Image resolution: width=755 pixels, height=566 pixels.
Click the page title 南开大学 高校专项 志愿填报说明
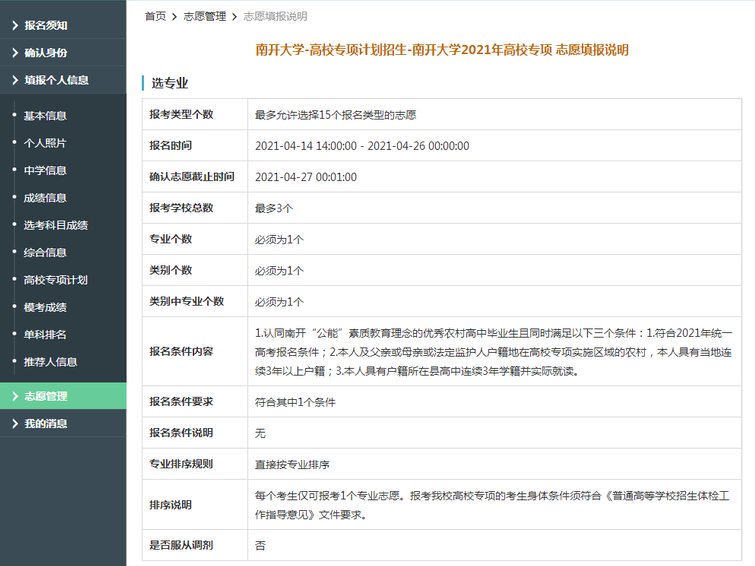pos(442,50)
